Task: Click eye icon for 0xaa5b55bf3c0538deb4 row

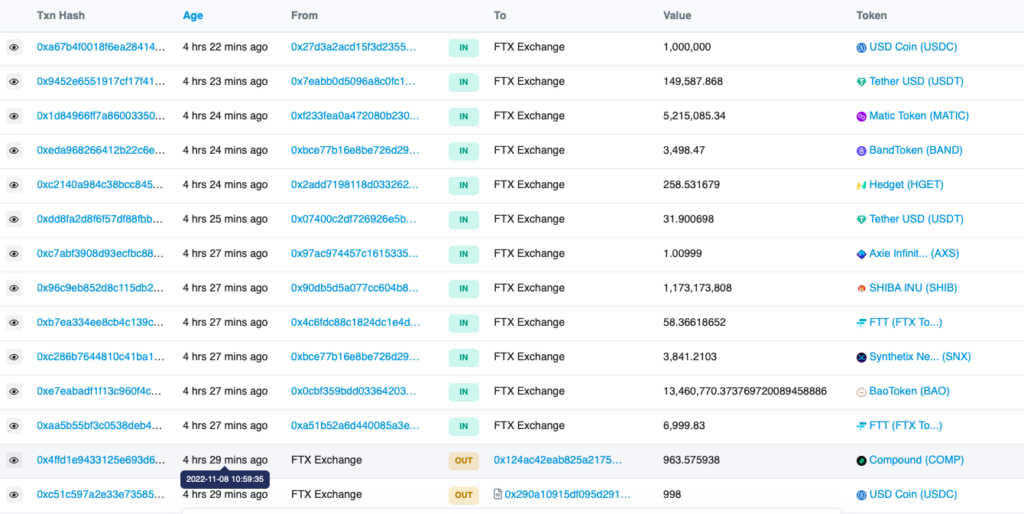Action: point(14,426)
